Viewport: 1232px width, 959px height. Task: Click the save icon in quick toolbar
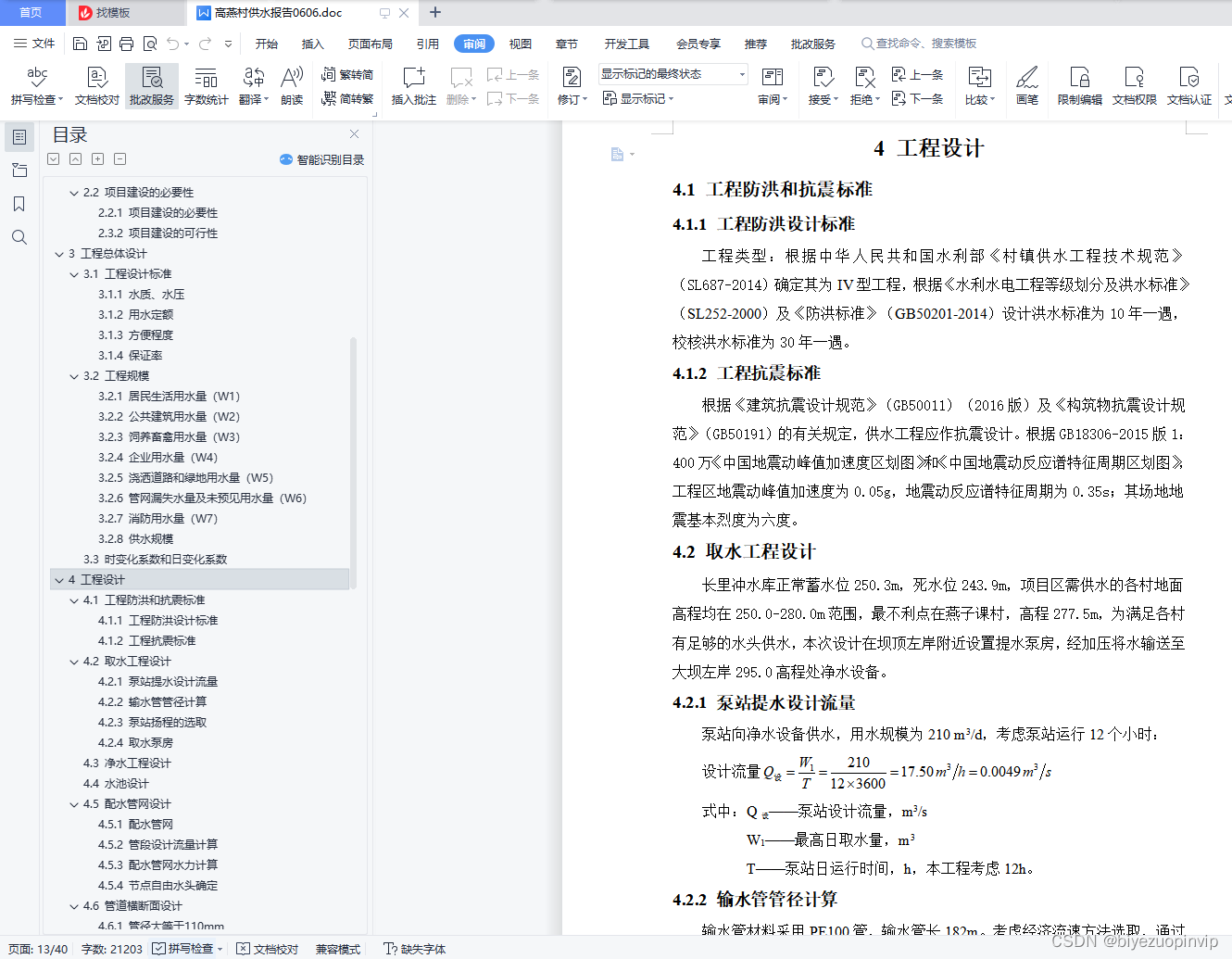click(80, 44)
